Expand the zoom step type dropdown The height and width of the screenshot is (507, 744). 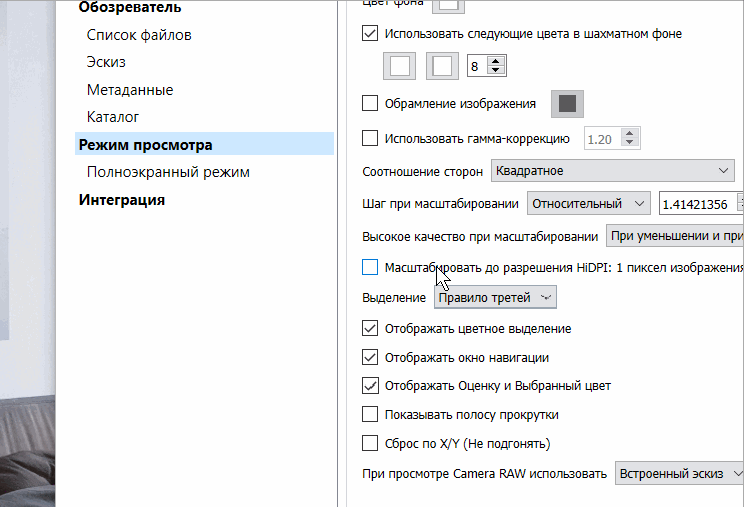tap(588, 204)
